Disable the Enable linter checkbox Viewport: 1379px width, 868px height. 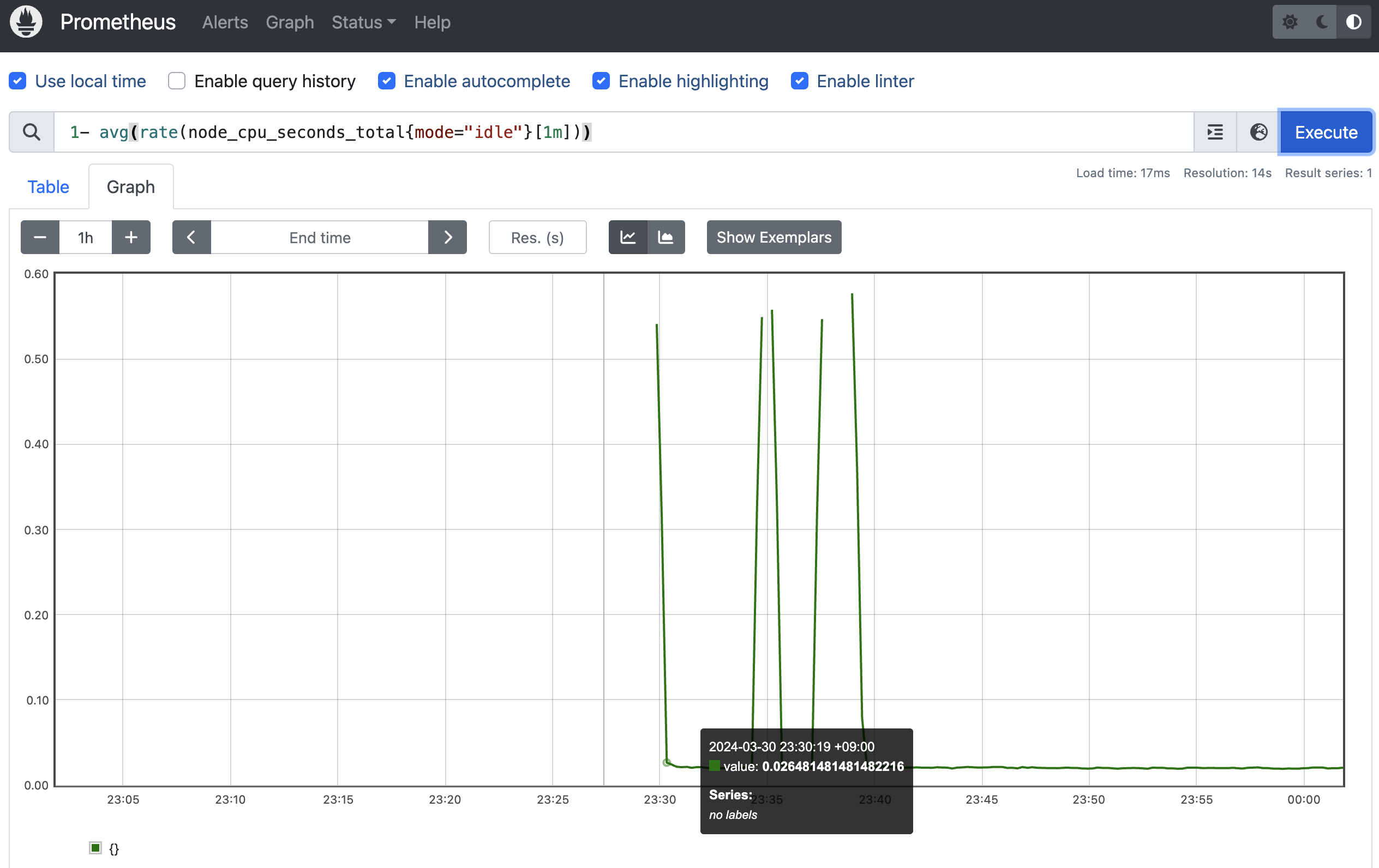[800, 81]
